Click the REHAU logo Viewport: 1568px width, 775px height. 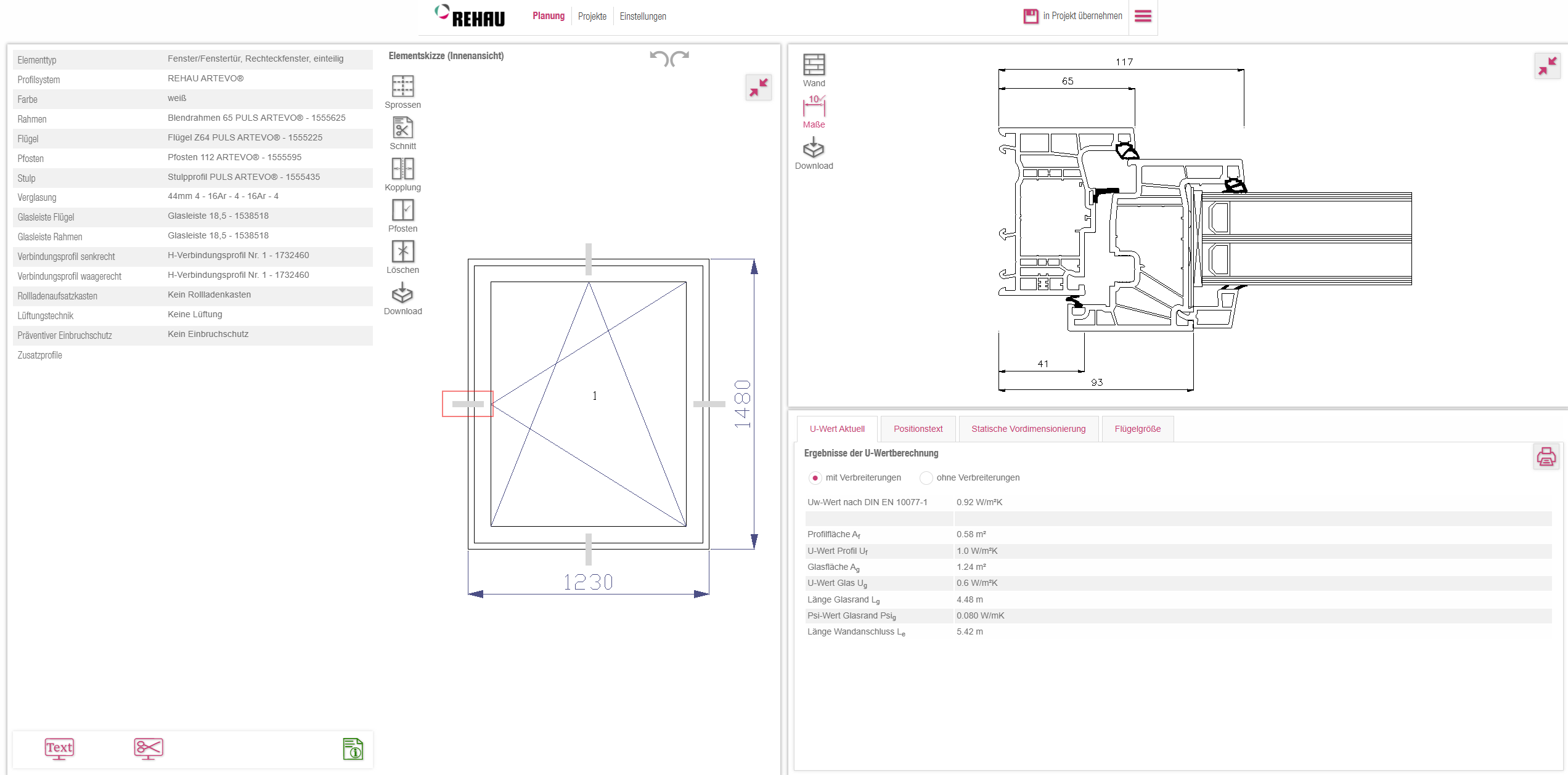[470, 16]
